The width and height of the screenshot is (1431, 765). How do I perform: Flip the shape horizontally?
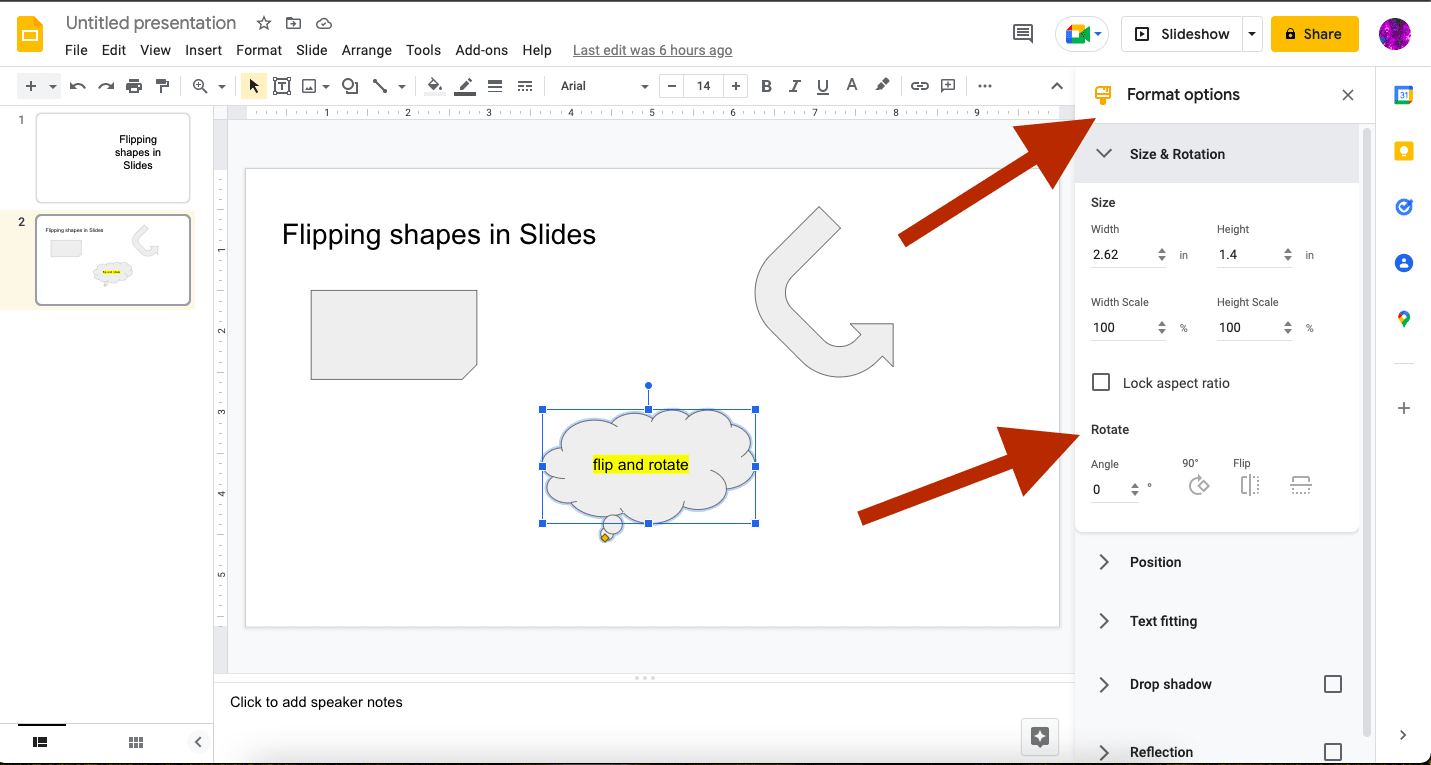click(1249, 485)
